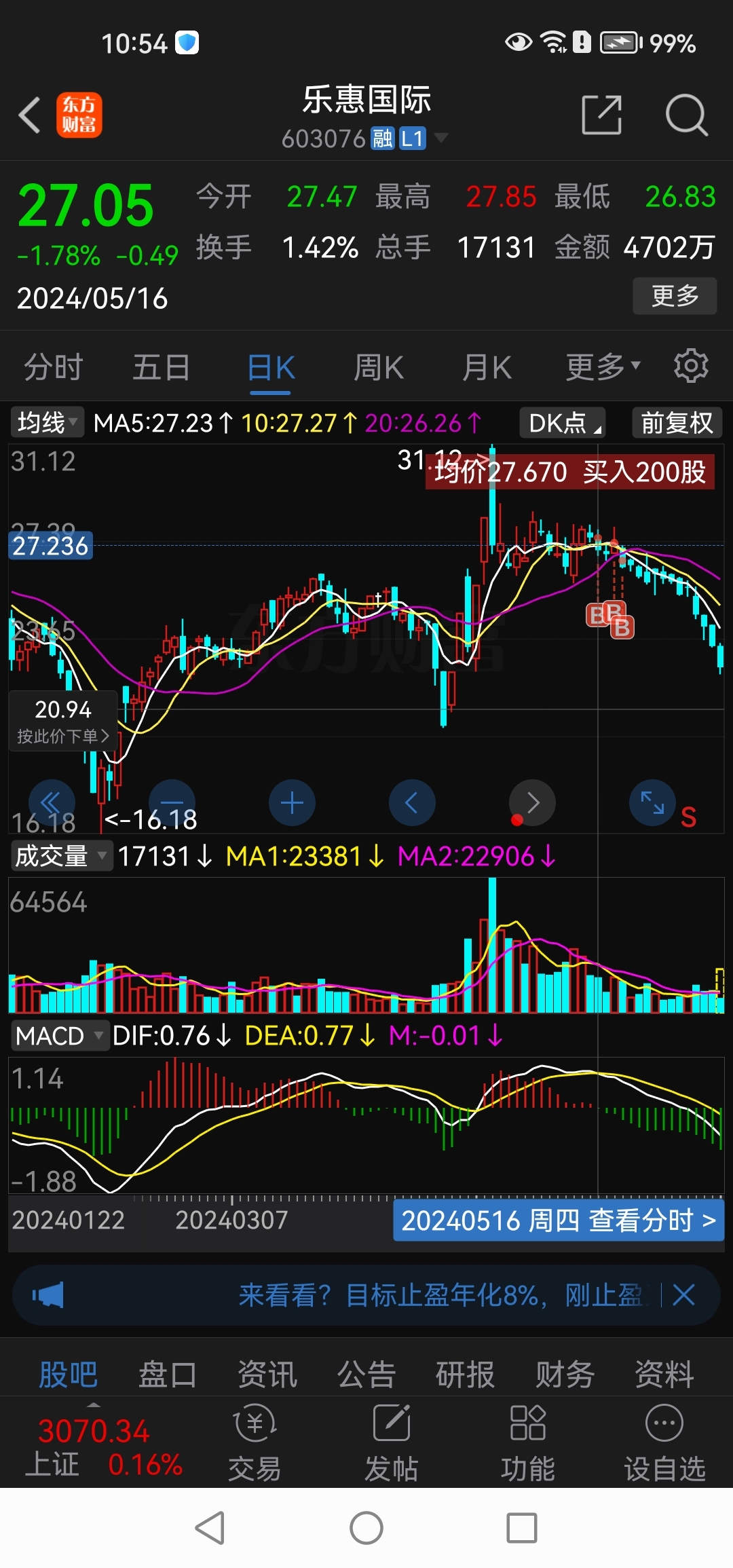
Task: Zoom out chart with minus button
Action: 172,803
